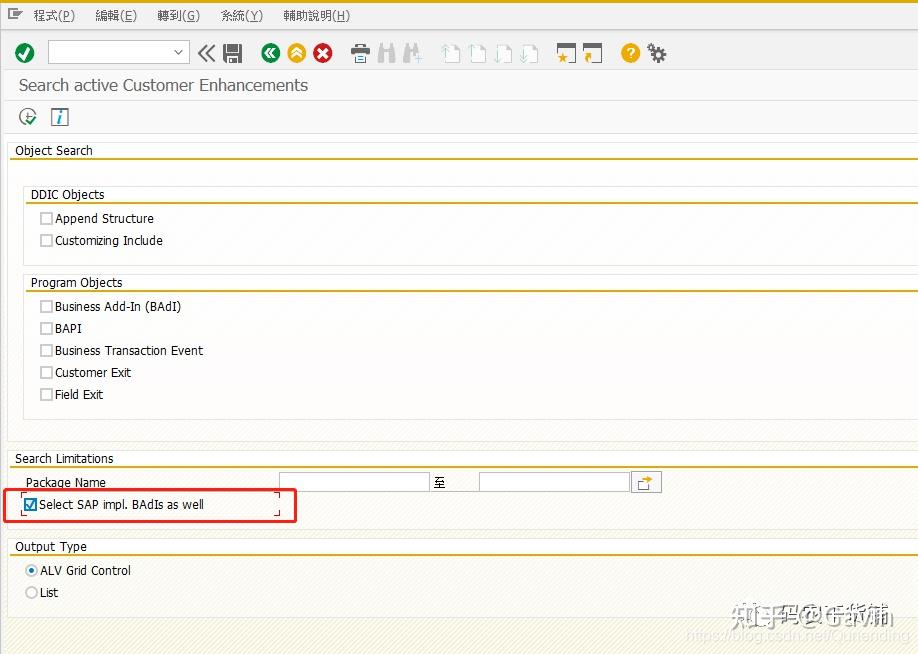This screenshot has width=918, height=654.
Task: Click the customize local layout gear icon
Action: coord(657,53)
